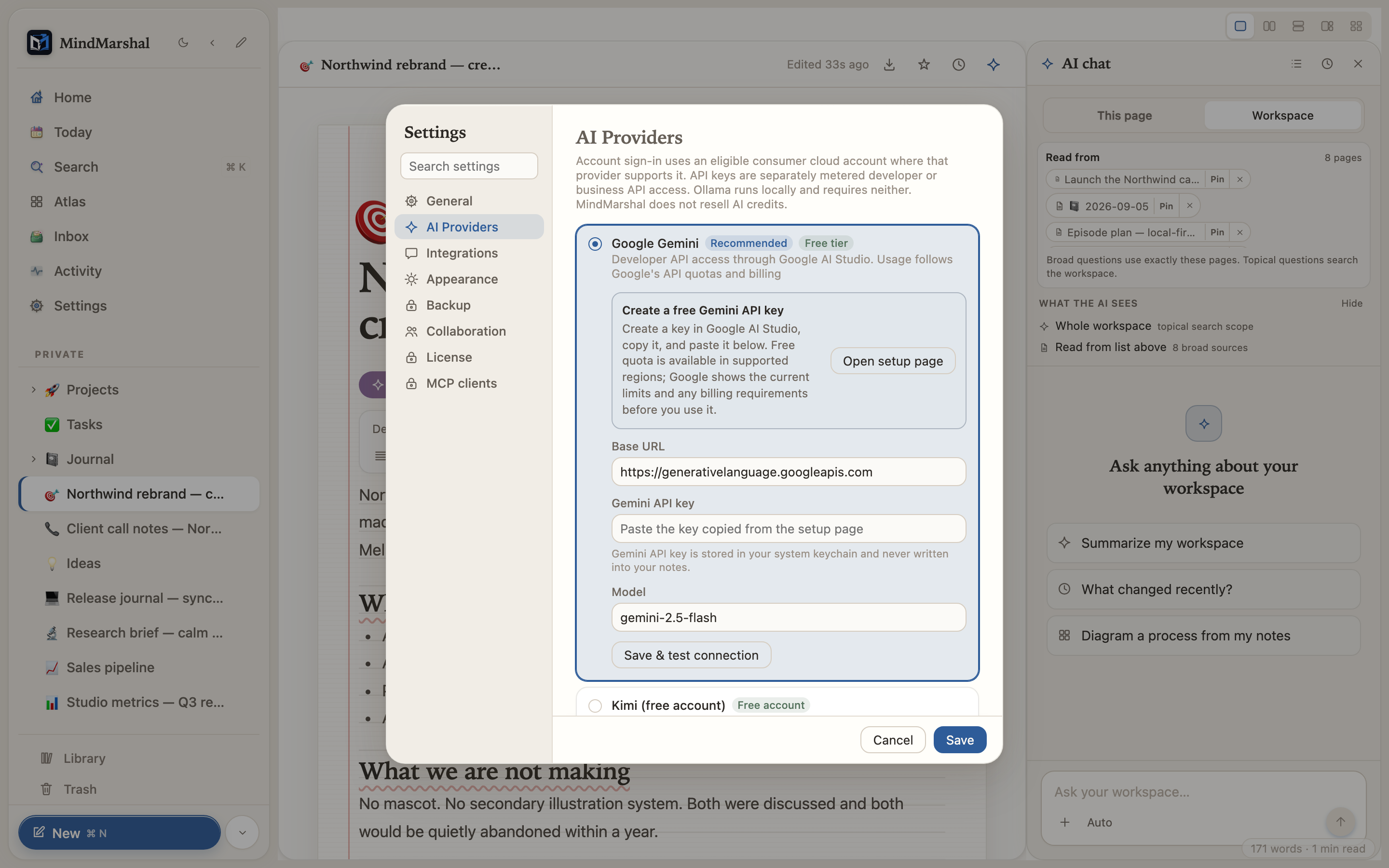Viewport: 1389px width, 868px height.
Task: Toggle dark mode moon icon
Action: 183,42
